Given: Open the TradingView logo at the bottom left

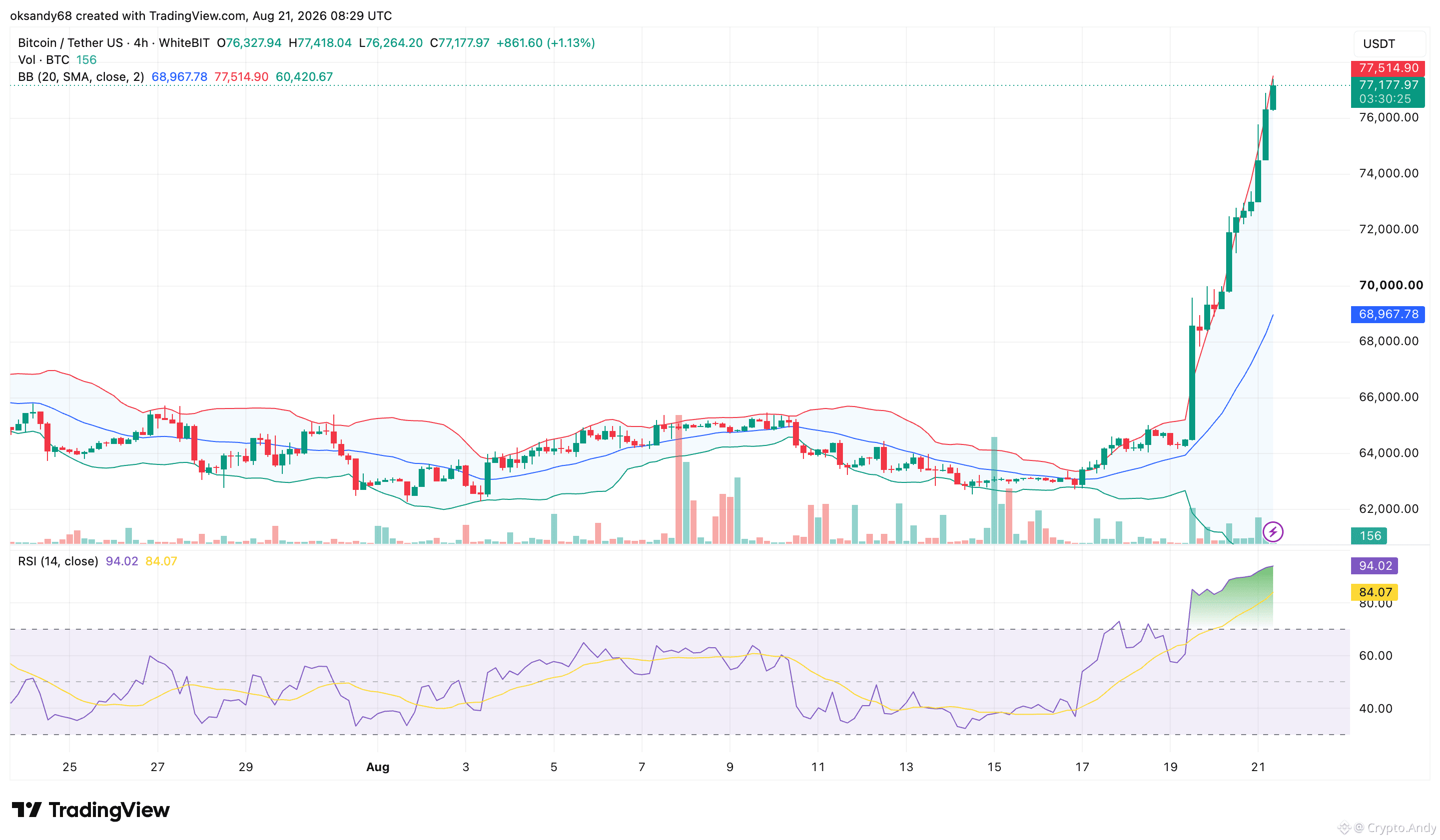Looking at the screenshot, I should pyautogui.click(x=91, y=810).
